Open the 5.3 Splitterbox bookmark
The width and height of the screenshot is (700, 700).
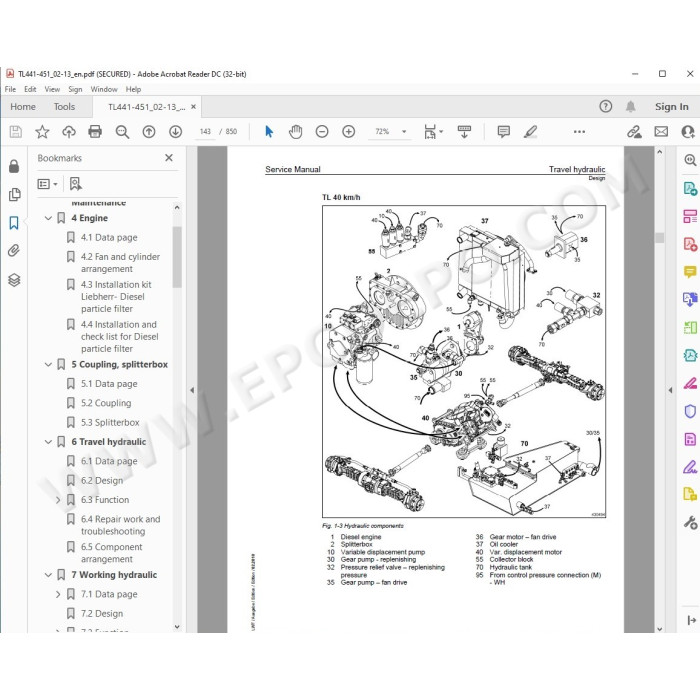[110, 422]
